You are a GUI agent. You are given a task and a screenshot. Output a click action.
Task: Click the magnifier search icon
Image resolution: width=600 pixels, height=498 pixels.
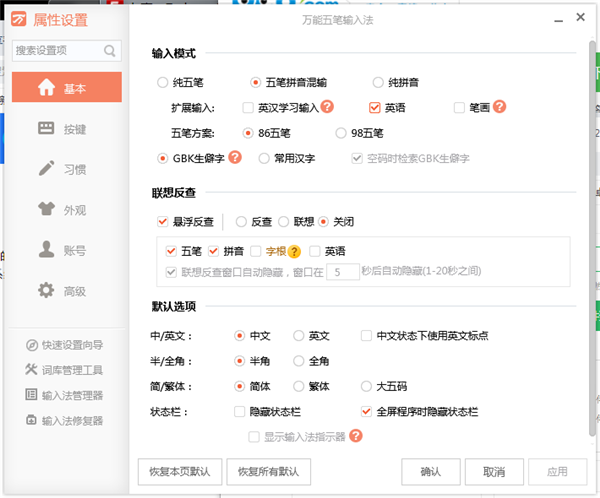tap(109, 51)
